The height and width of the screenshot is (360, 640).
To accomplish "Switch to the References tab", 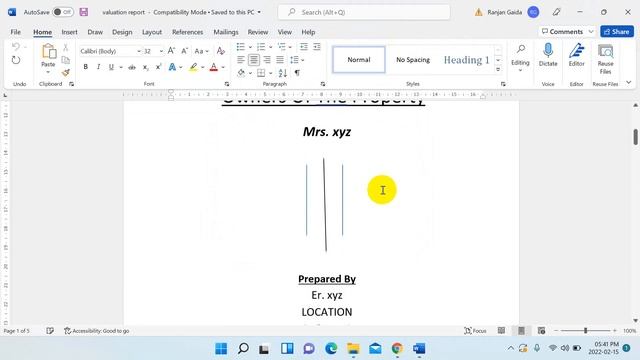I will (x=187, y=32).
